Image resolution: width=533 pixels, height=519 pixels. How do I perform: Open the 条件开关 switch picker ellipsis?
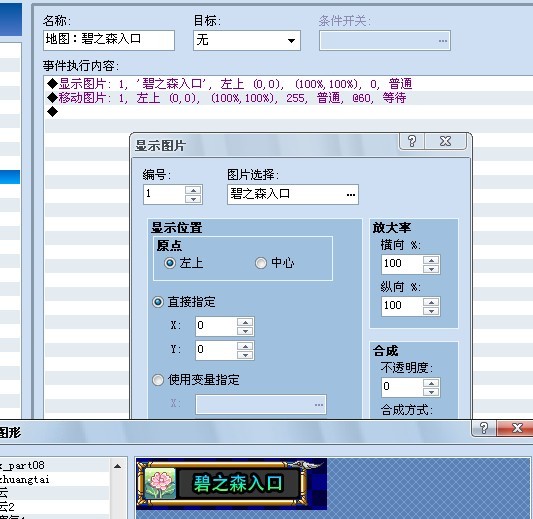click(x=443, y=41)
